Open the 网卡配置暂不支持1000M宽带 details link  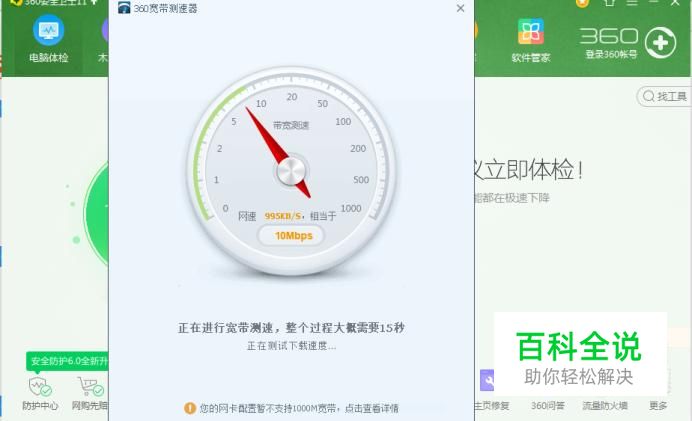pos(299,409)
